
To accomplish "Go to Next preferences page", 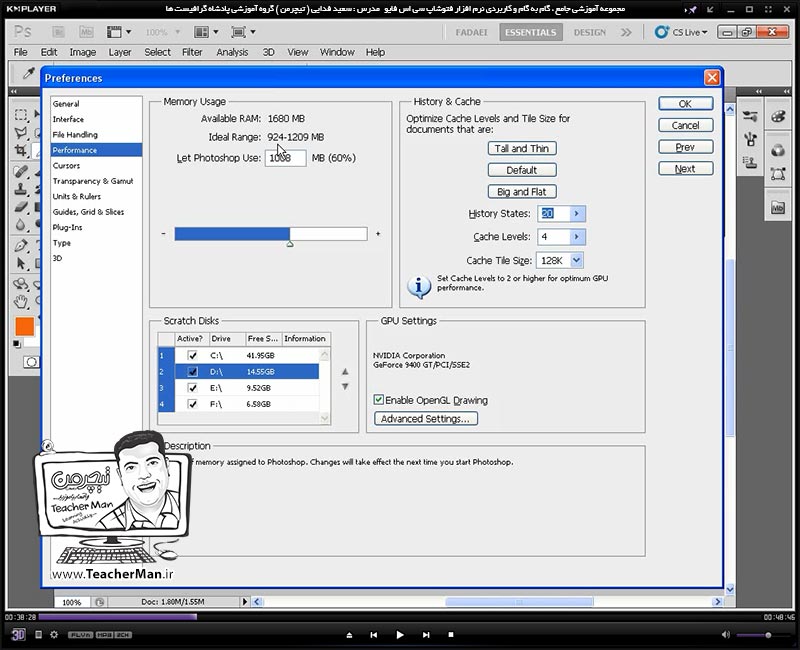I will 685,168.
